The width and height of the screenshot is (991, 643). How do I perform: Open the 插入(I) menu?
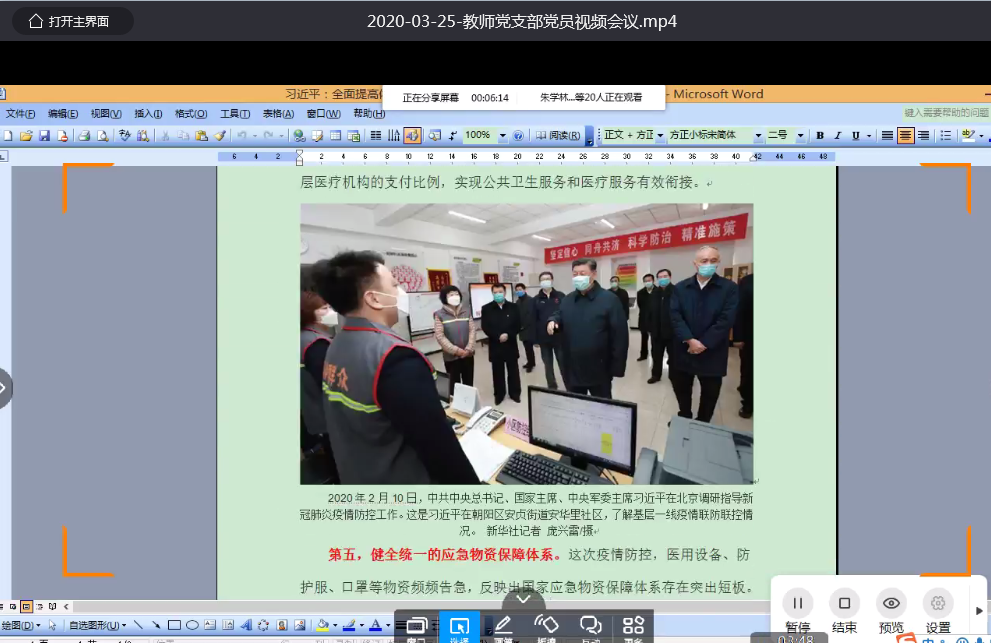point(148,114)
